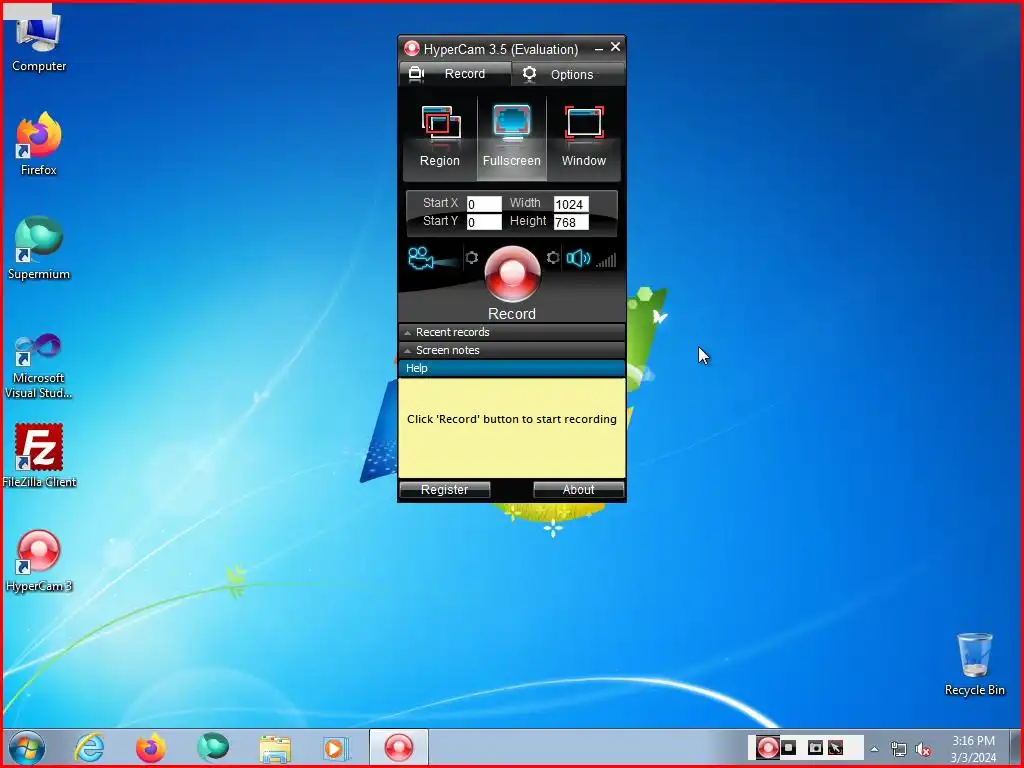Click the Start X input field

tap(484, 204)
